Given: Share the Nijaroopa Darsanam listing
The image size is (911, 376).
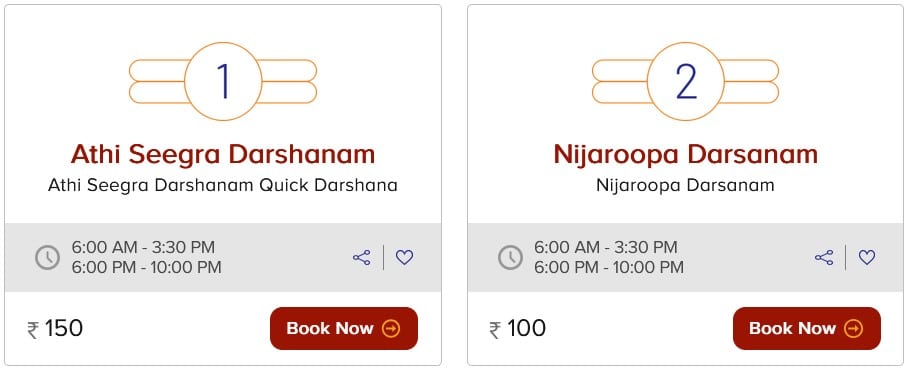Looking at the screenshot, I should (824, 257).
